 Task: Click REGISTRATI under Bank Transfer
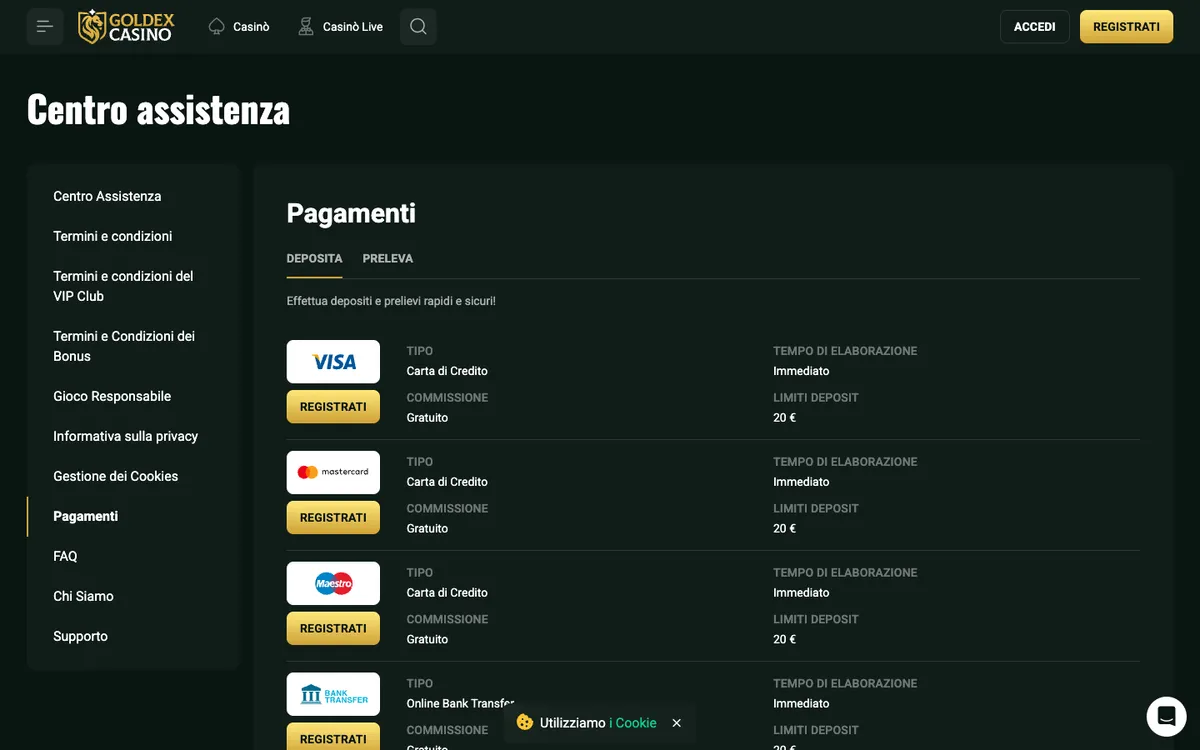333,737
